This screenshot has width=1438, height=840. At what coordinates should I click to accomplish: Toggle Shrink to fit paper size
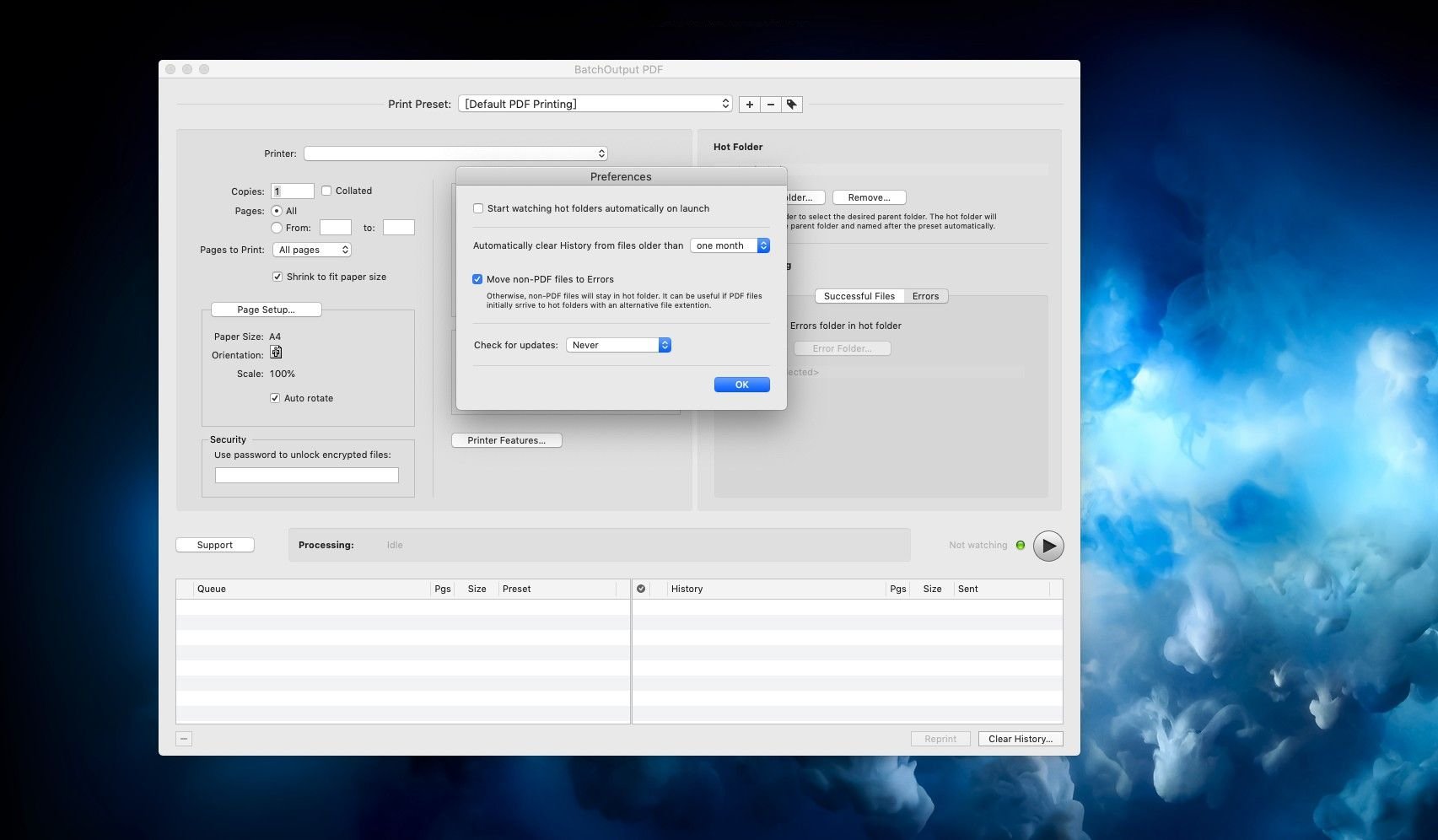[277, 277]
